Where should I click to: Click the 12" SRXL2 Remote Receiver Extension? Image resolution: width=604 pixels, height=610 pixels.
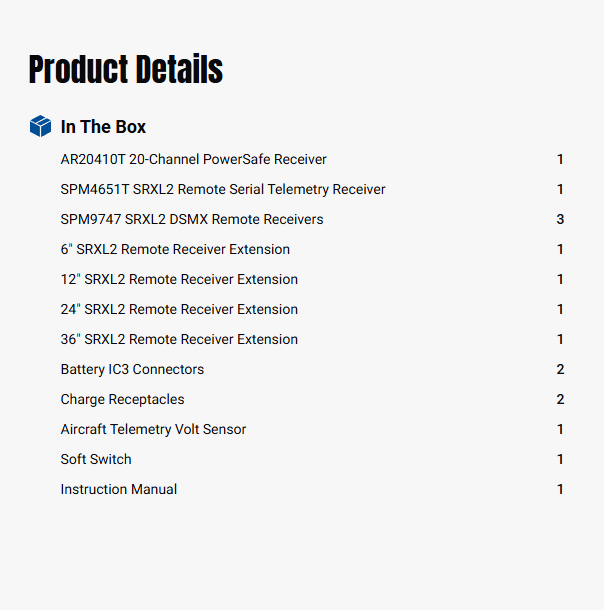[179, 279]
